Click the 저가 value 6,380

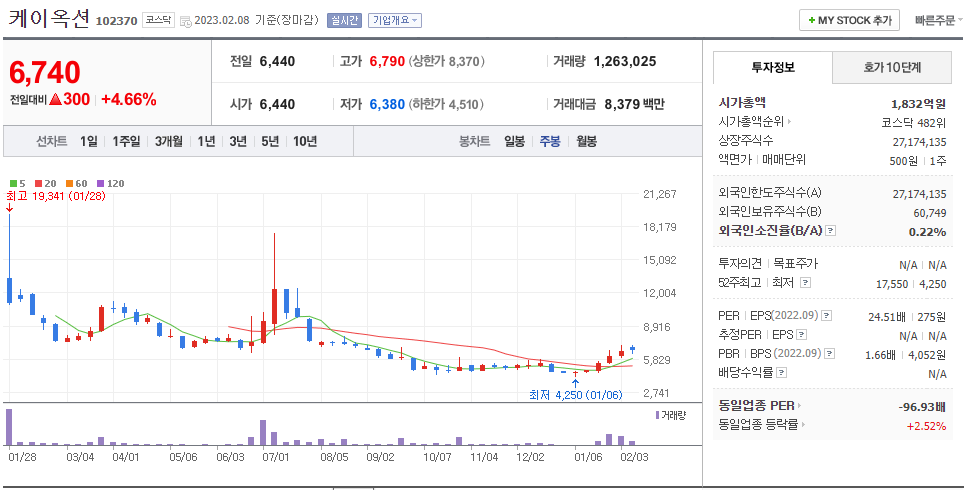tap(387, 105)
